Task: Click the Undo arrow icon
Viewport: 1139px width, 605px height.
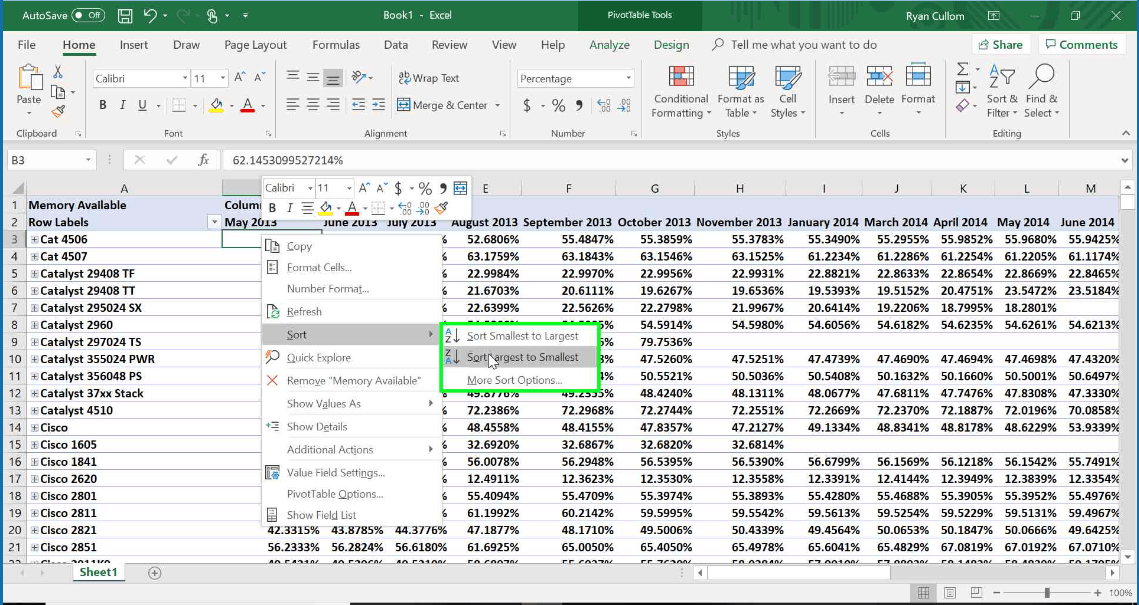Action: coord(150,15)
